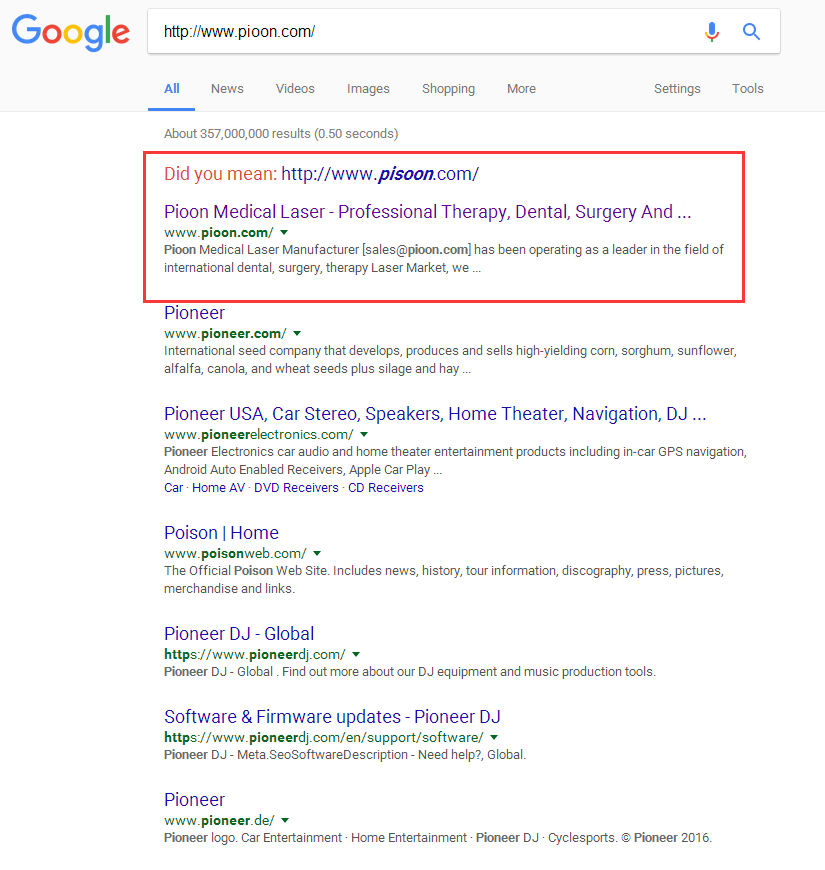This screenshot has width=825, height=870.
Task: Click 'The Official Poison Web Site' snippet
Action: pyautogui.click(x=444, y=579)
